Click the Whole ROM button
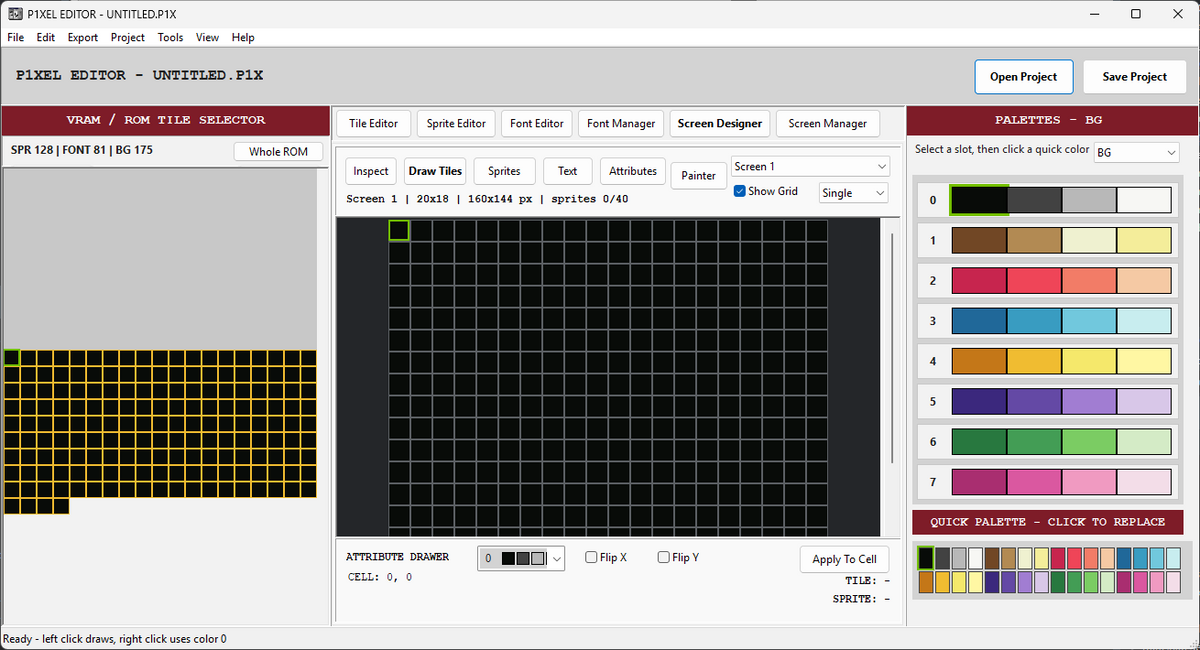 (279, 152)
